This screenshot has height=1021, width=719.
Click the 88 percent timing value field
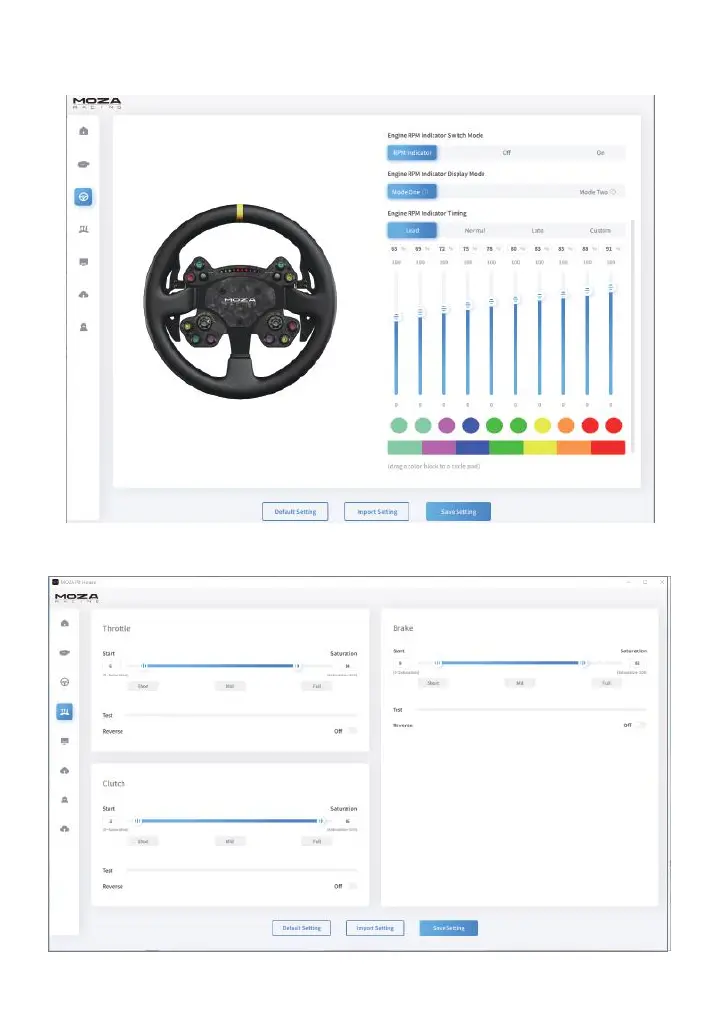(588, 249)
